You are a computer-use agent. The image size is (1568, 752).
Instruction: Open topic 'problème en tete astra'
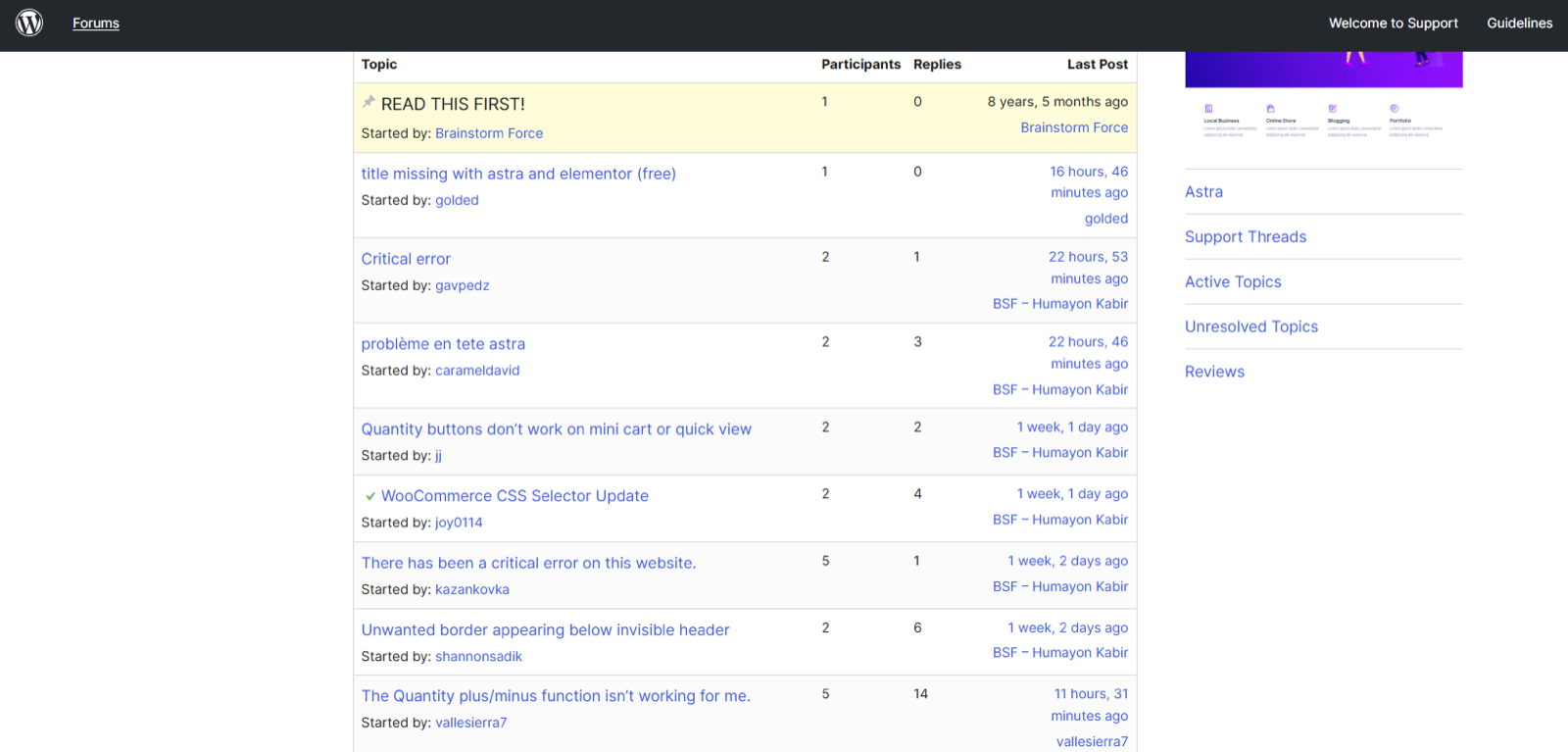443,344
